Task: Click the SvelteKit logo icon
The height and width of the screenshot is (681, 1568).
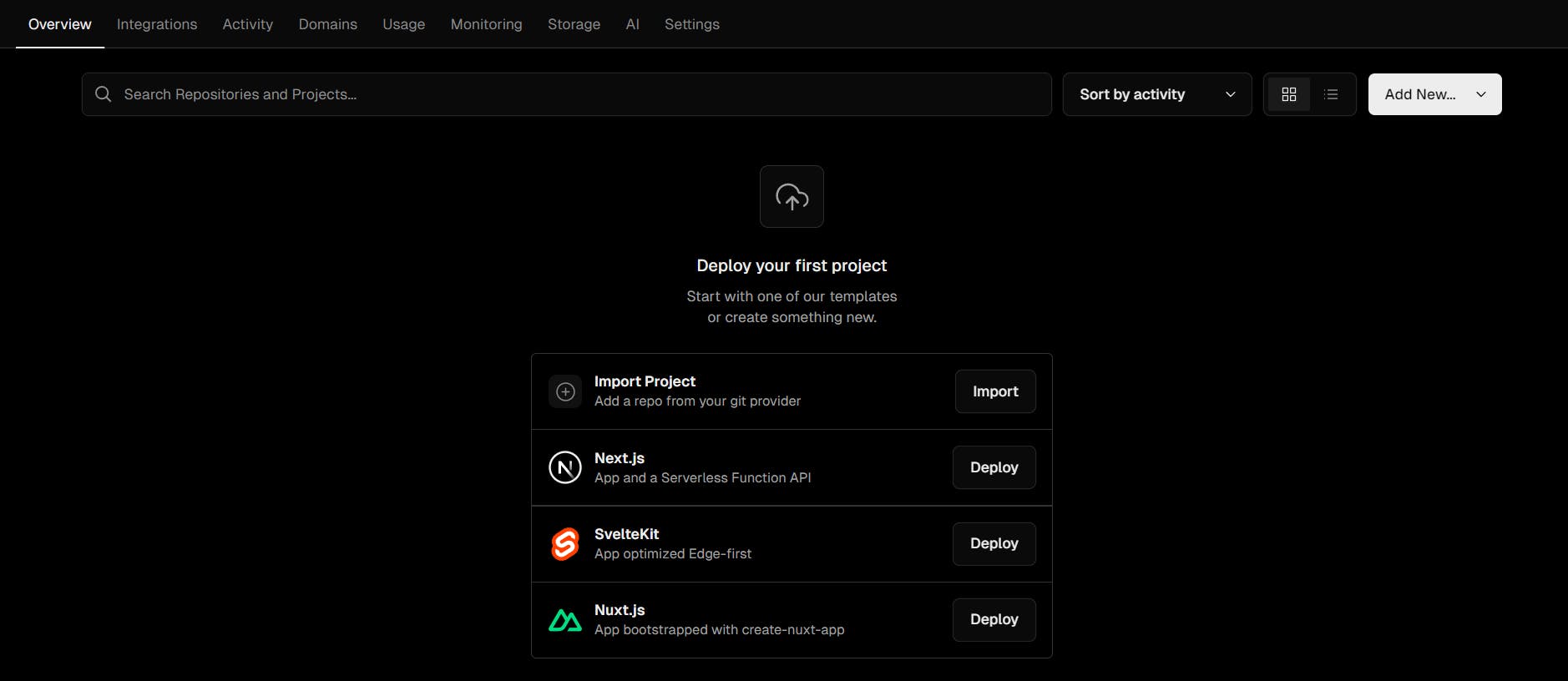Action: pos(565,544)
